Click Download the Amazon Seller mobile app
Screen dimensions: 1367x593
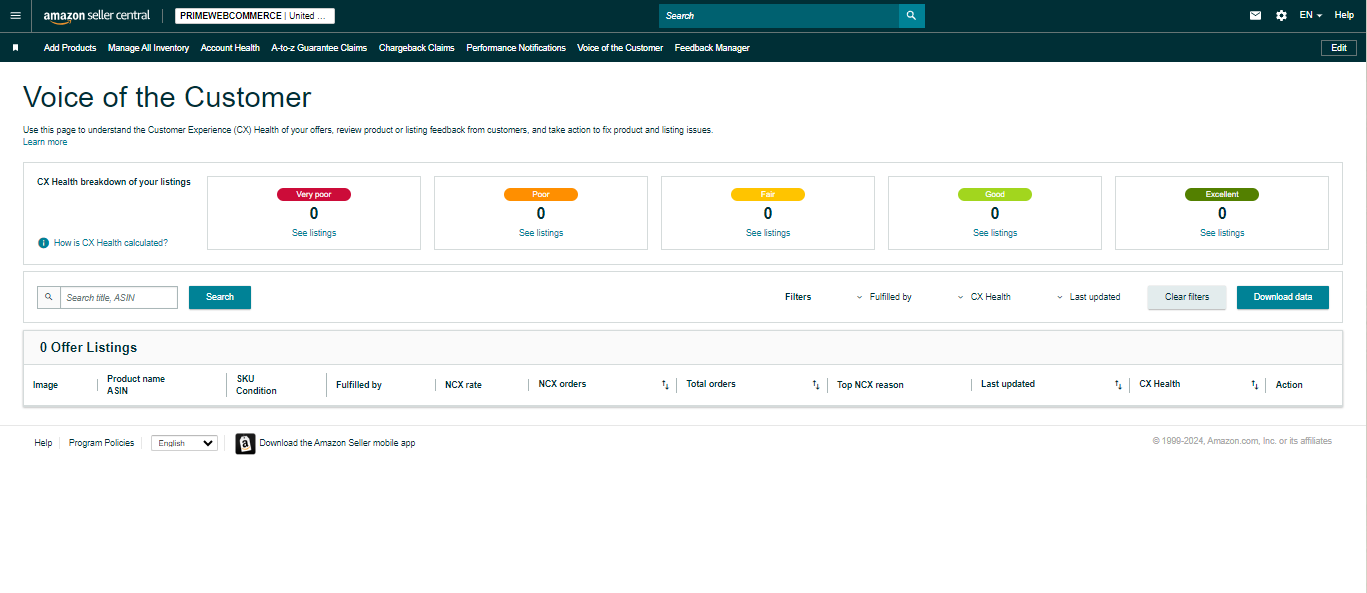(x=337, y=443)
